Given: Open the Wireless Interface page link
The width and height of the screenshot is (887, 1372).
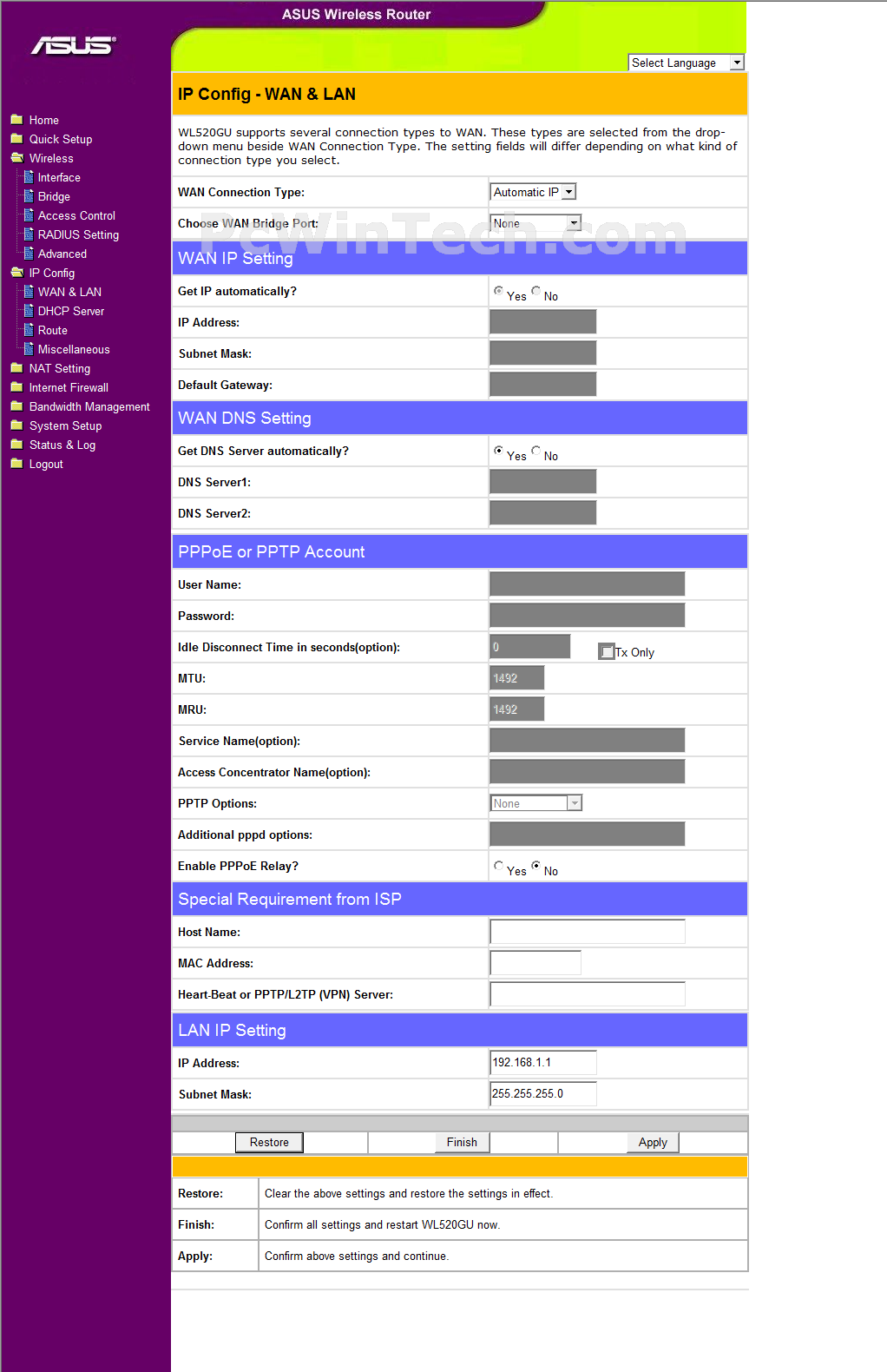Looking at the screenshot, I should click(x=59, y=177).
